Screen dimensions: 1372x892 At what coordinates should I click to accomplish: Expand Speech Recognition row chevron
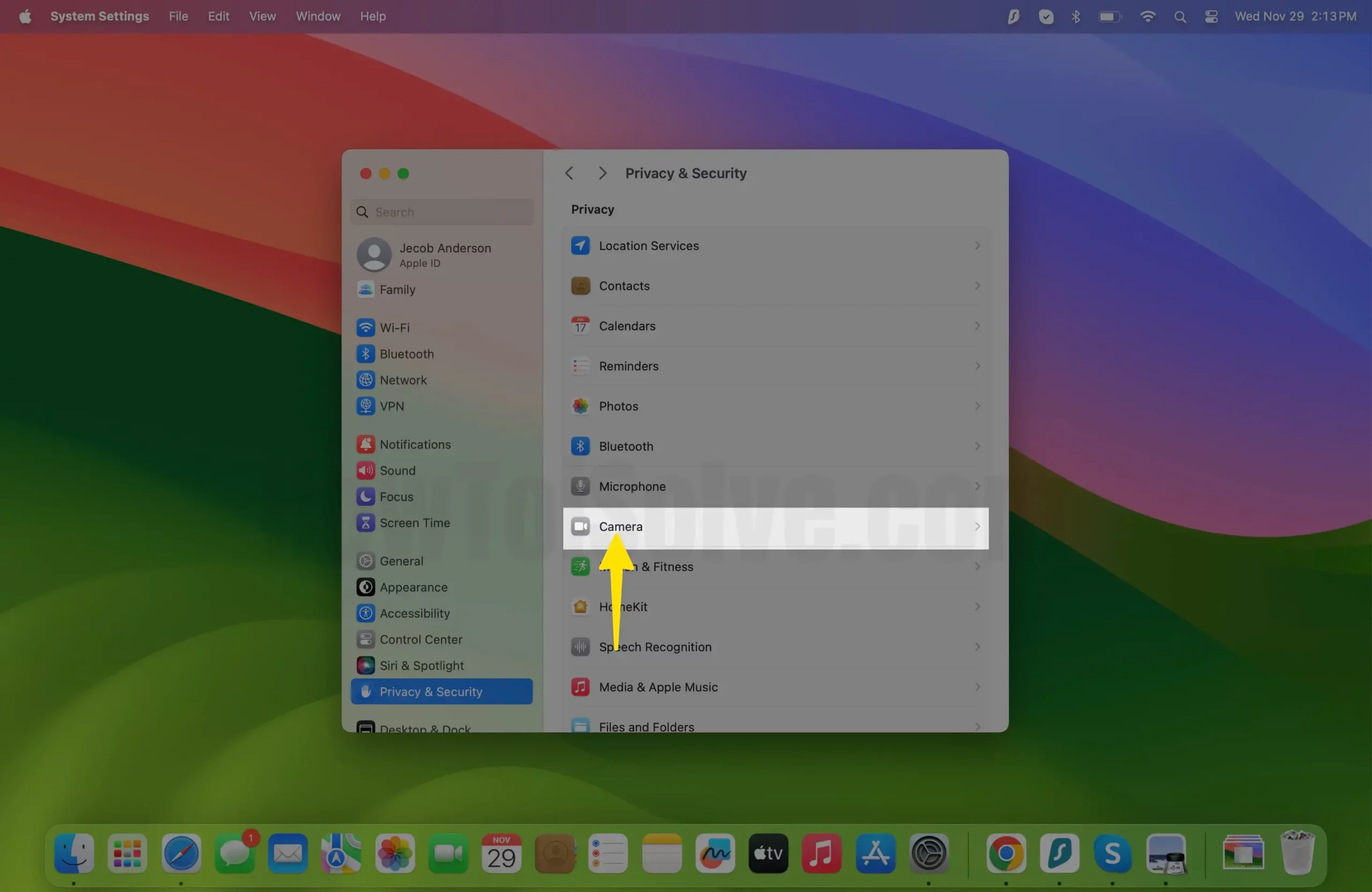tap(977, 647)
